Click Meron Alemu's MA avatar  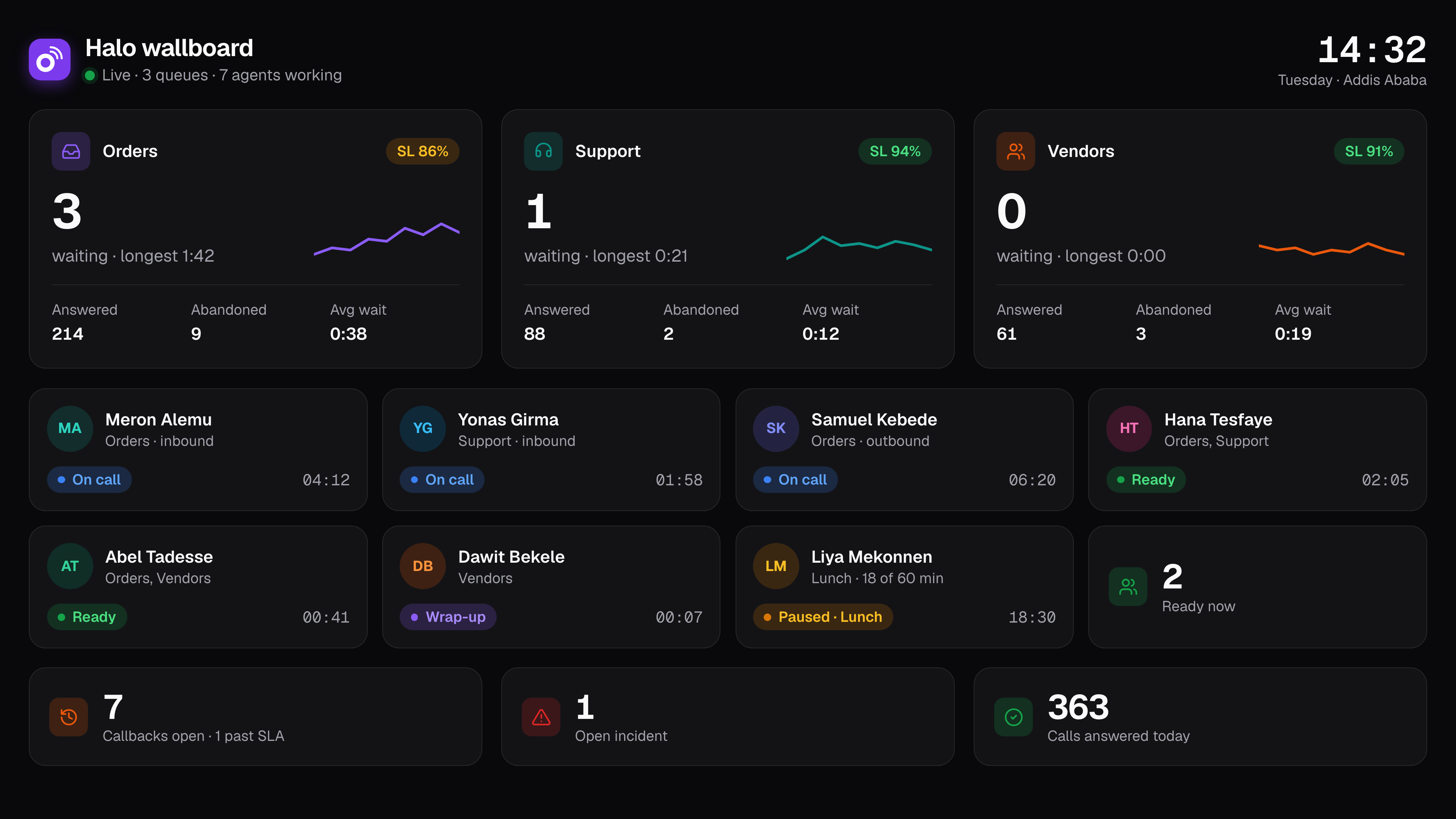69,428
